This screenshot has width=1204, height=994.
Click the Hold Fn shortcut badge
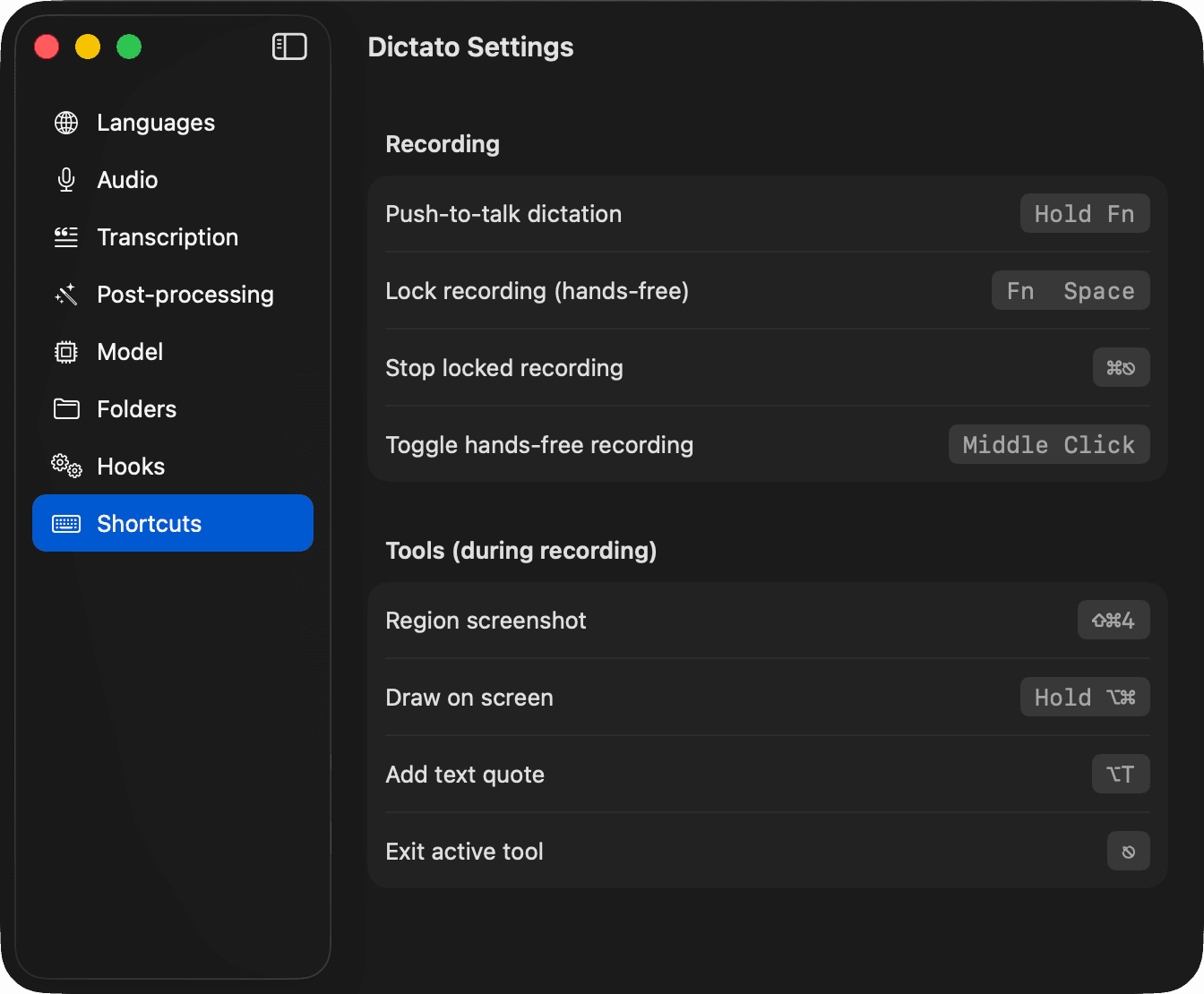click(x=1084, y=213)
